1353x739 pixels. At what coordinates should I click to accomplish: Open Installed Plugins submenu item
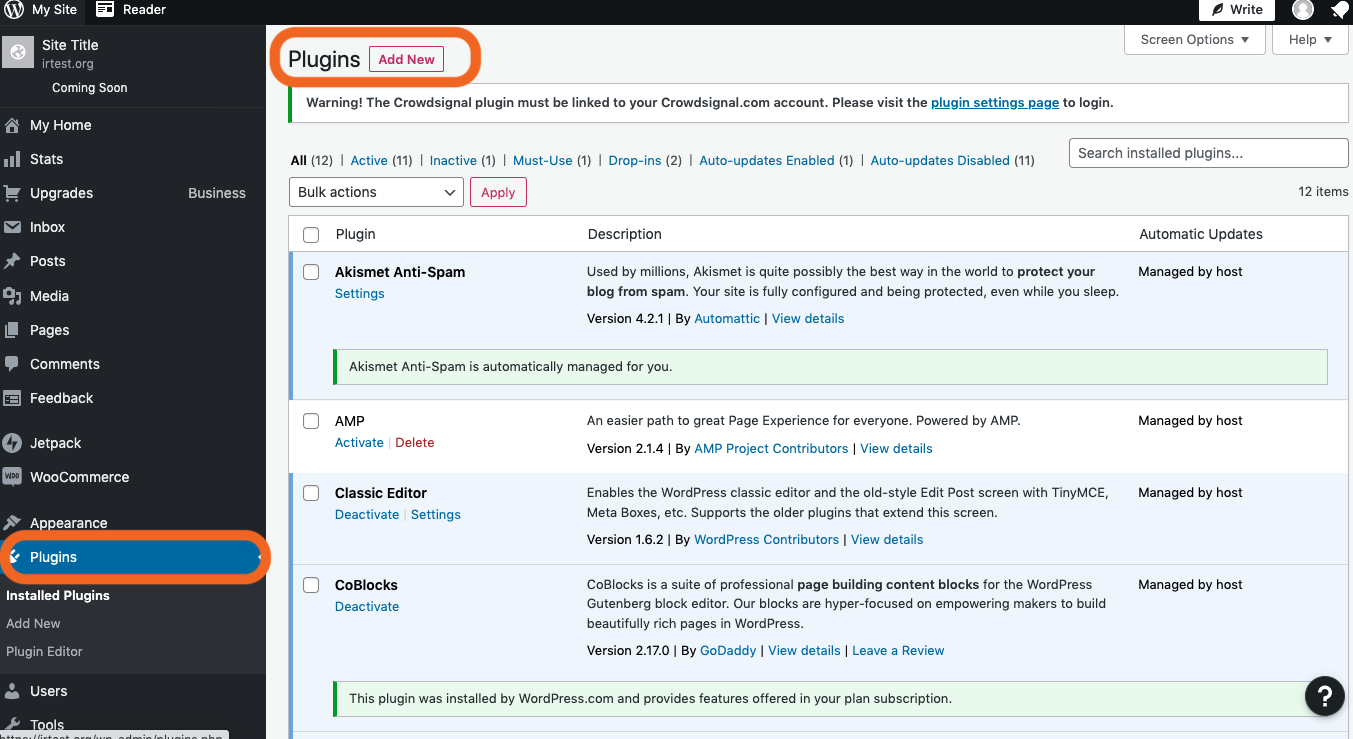tap(58, 595)
